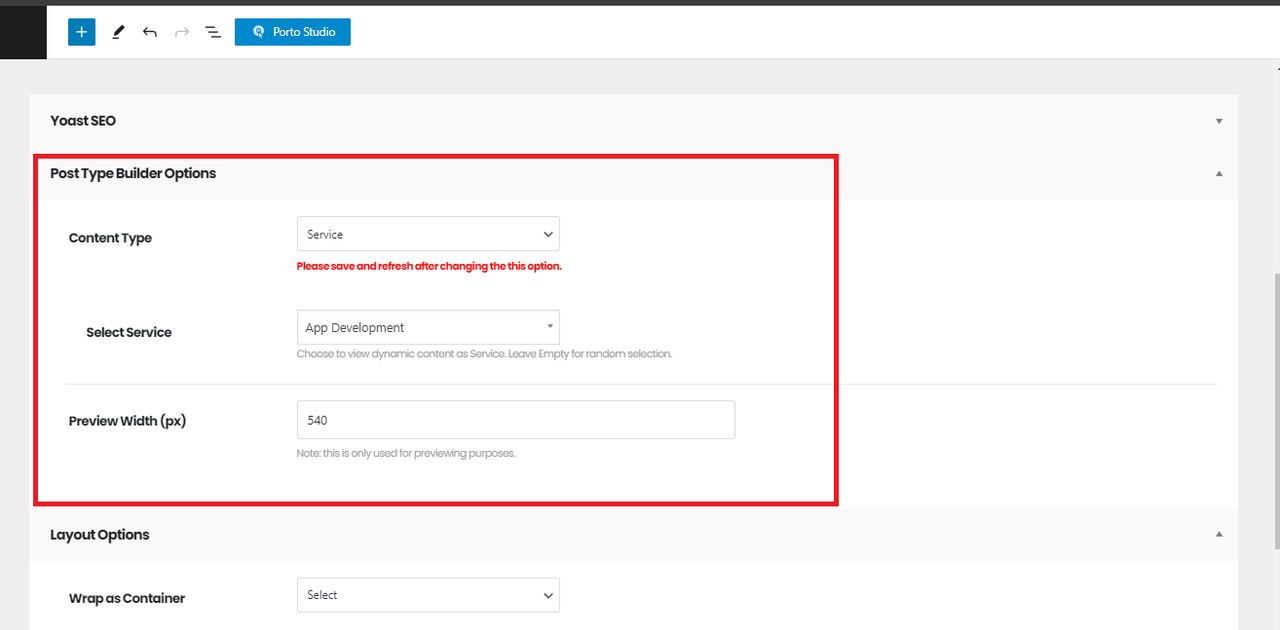Click the Layout Options heading
The width and height of the screenshot is (1280, 630).
pos(100,535)
